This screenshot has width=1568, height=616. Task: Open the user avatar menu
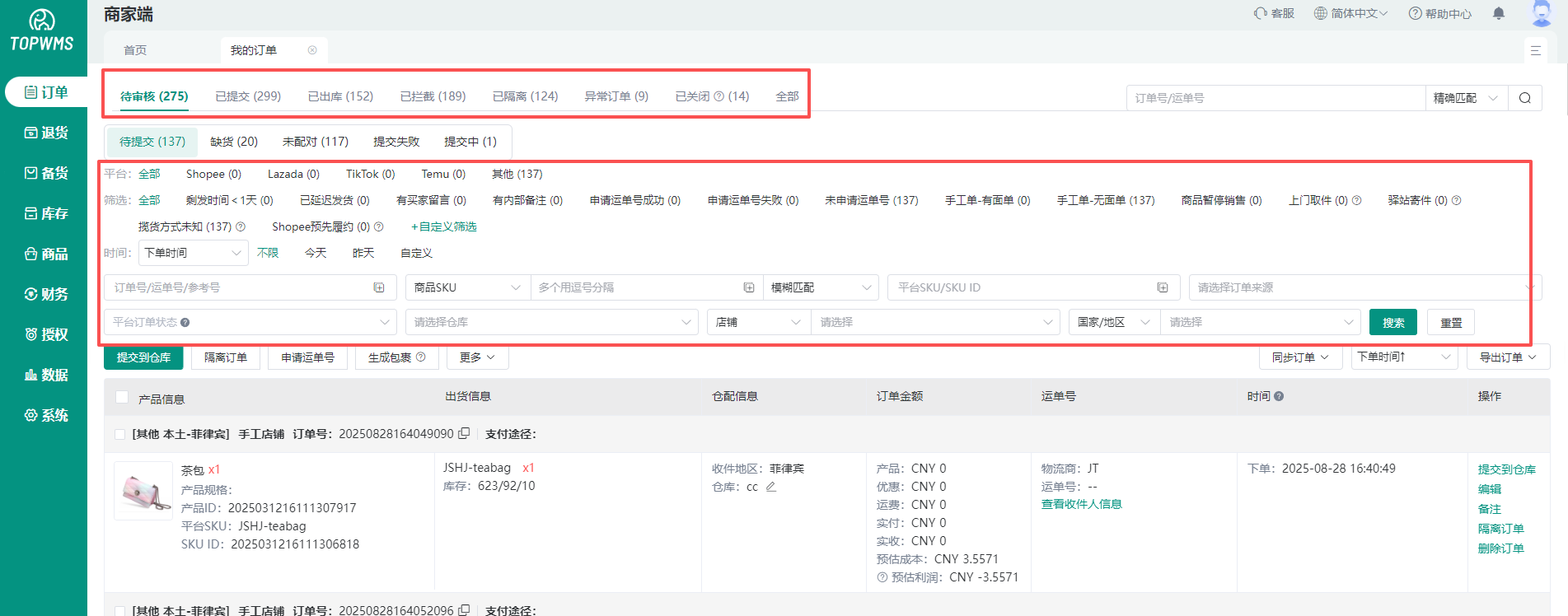[1542, 13]
